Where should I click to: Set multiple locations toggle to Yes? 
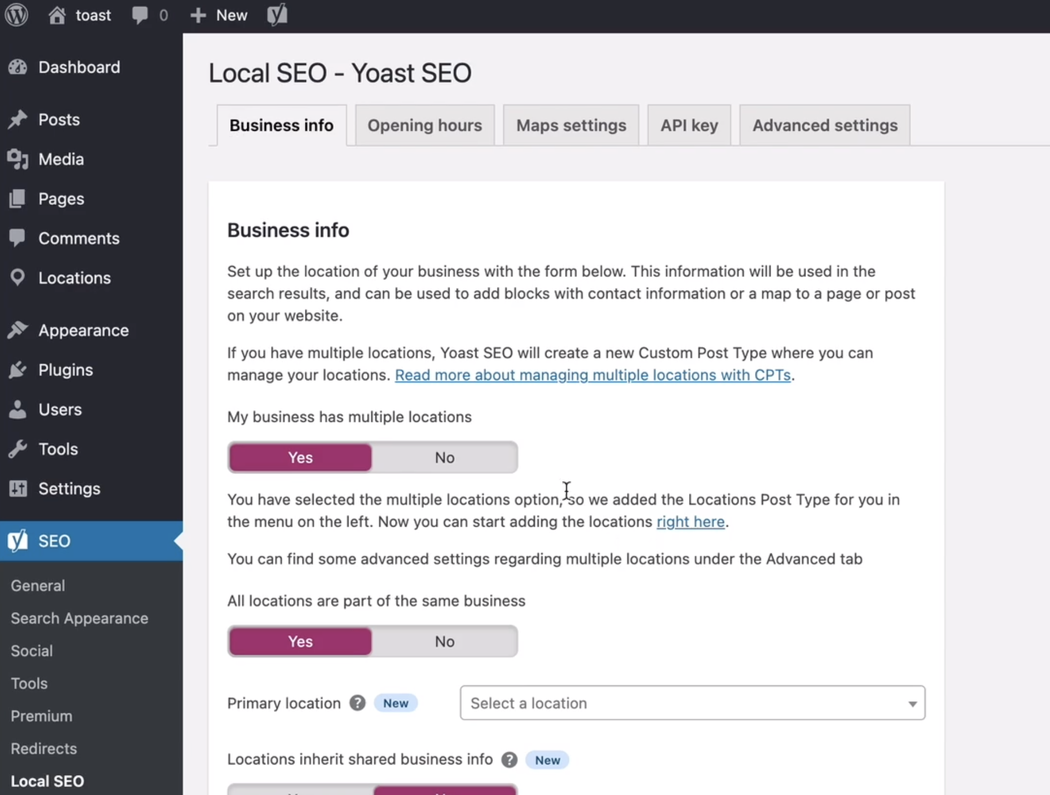pyautogui.click(x=301, y=457)
